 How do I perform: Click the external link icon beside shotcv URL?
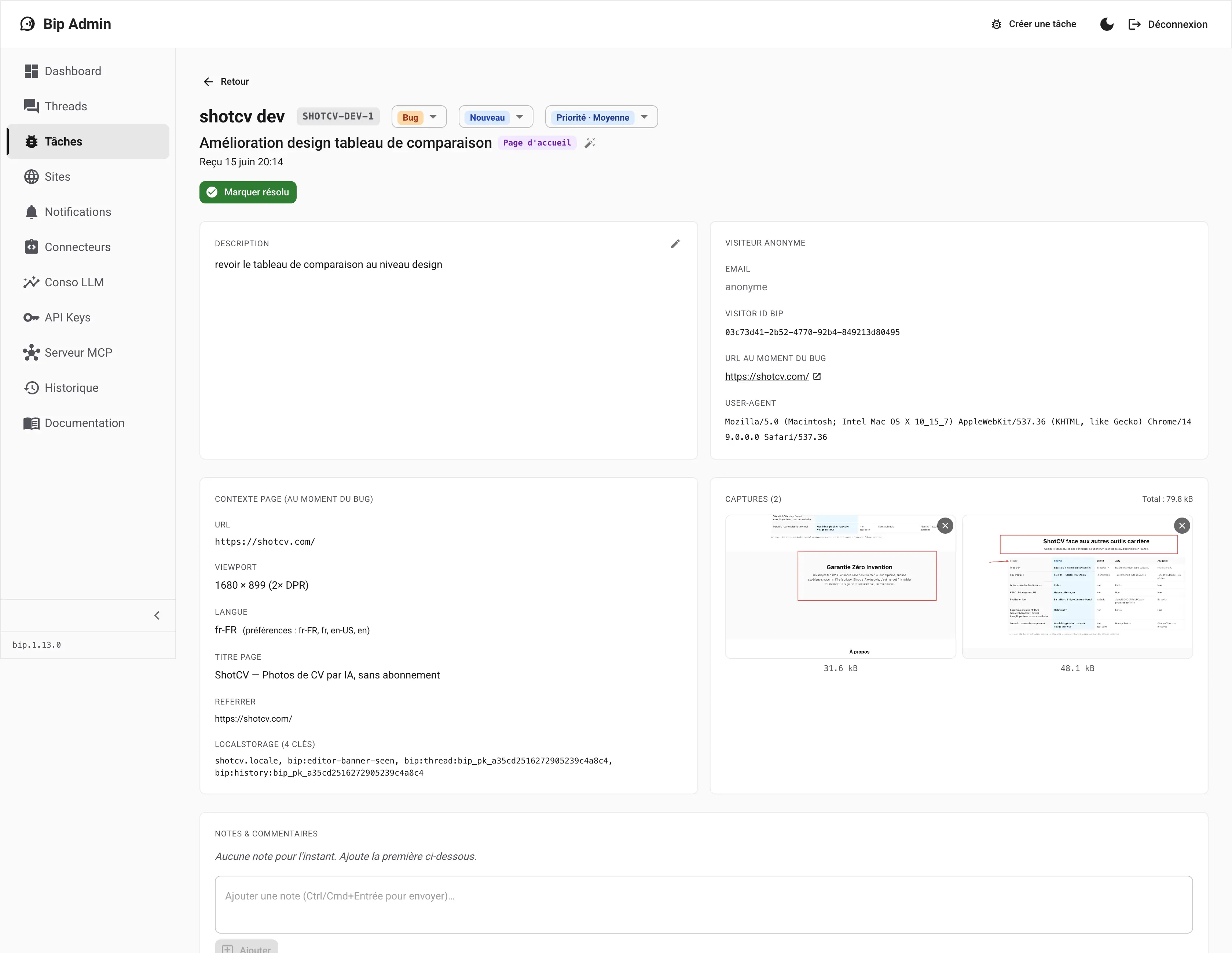coord(817,376)
